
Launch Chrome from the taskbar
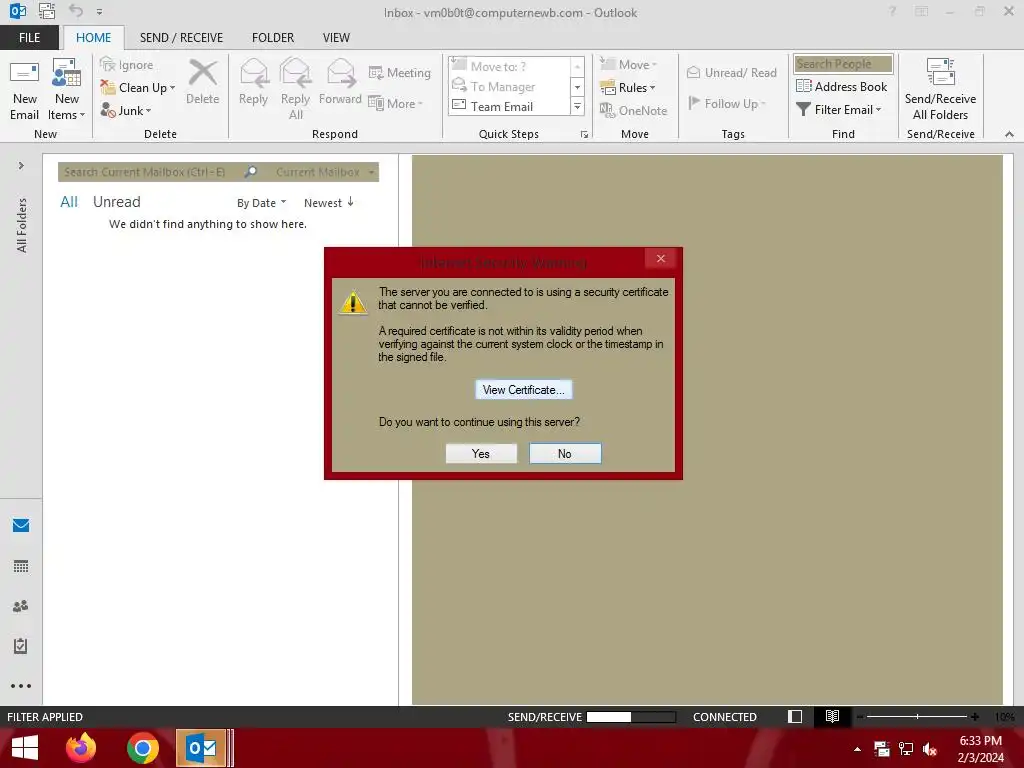click(x=142, y=748)
